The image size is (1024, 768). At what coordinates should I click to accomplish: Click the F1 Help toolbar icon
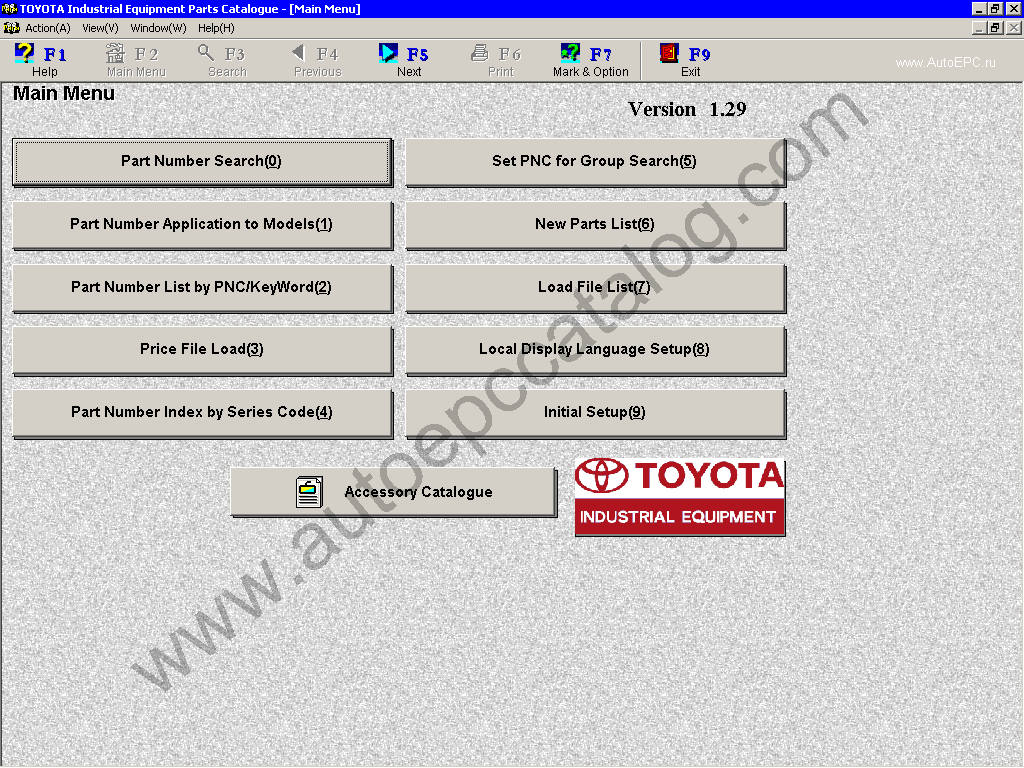(x=25, y=54)
